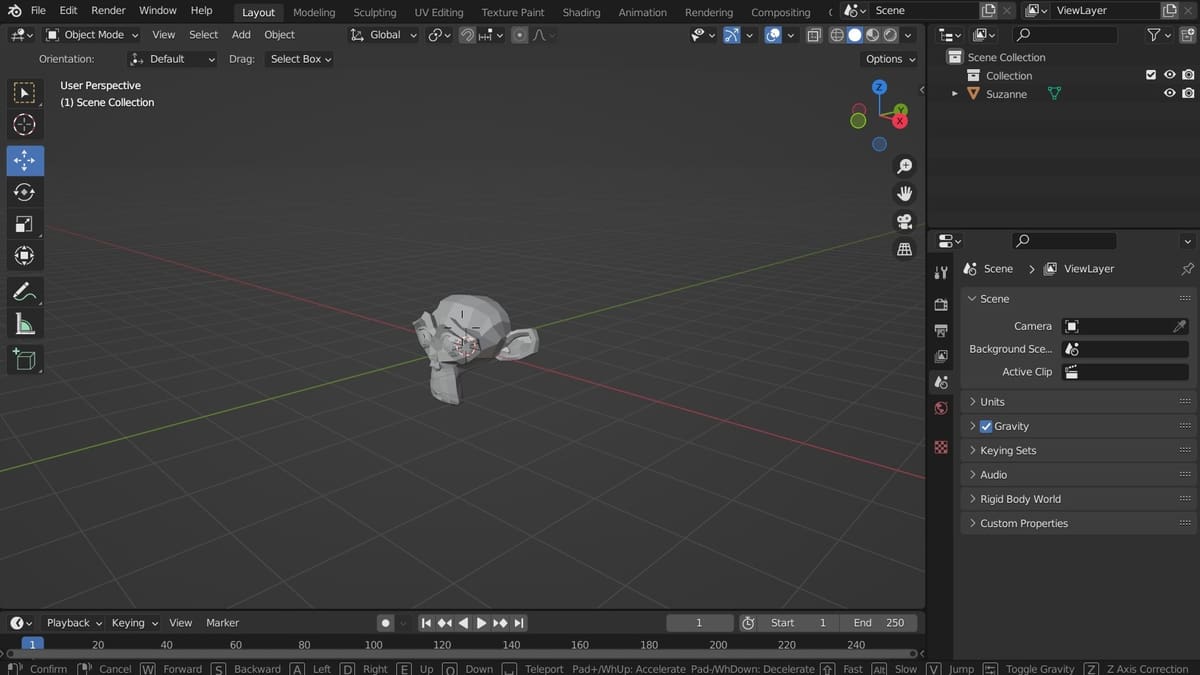
Task: Activate the Scale tool
Action: (x=25, y=224)
